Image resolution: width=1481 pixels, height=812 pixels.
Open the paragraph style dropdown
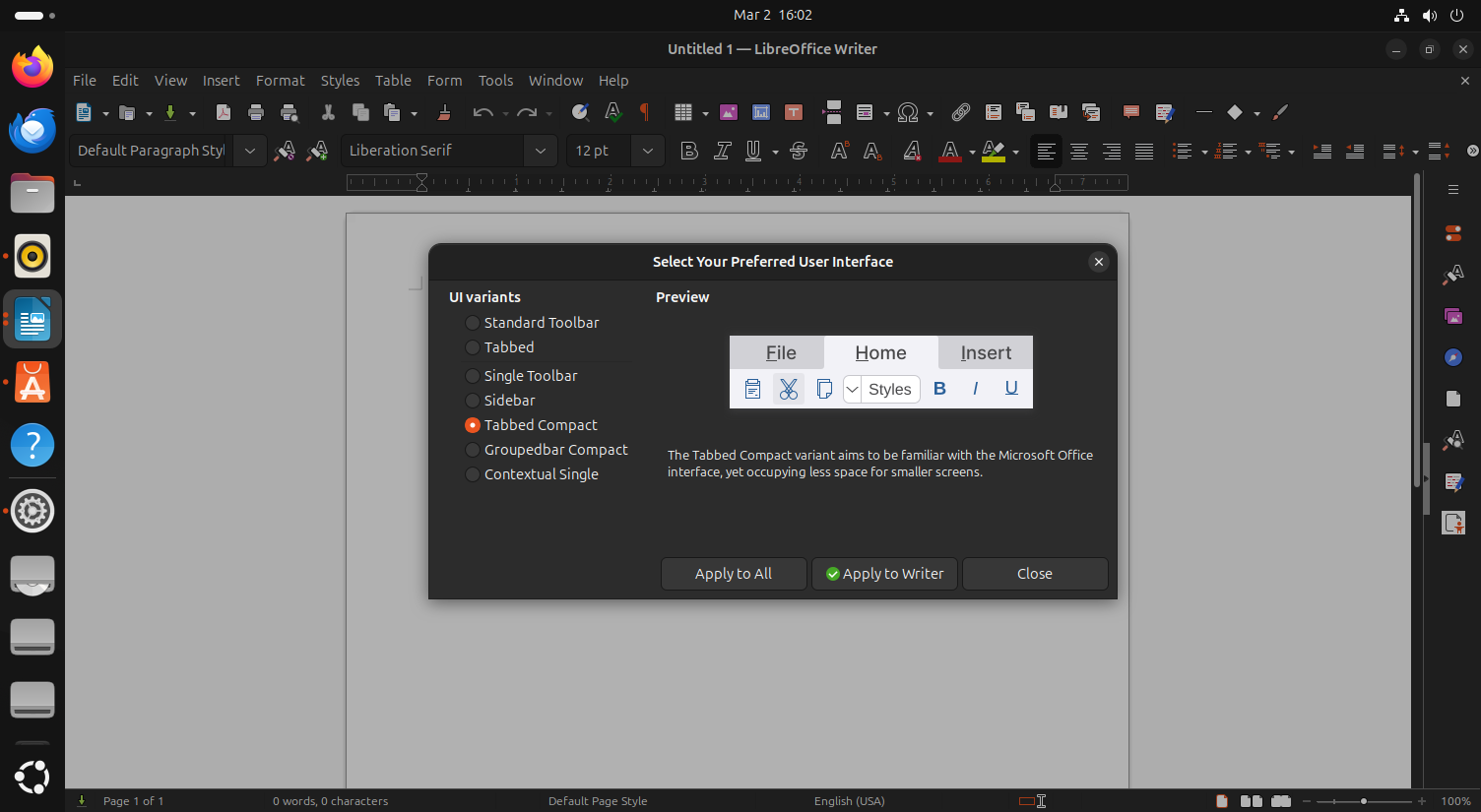coord(250,151)
